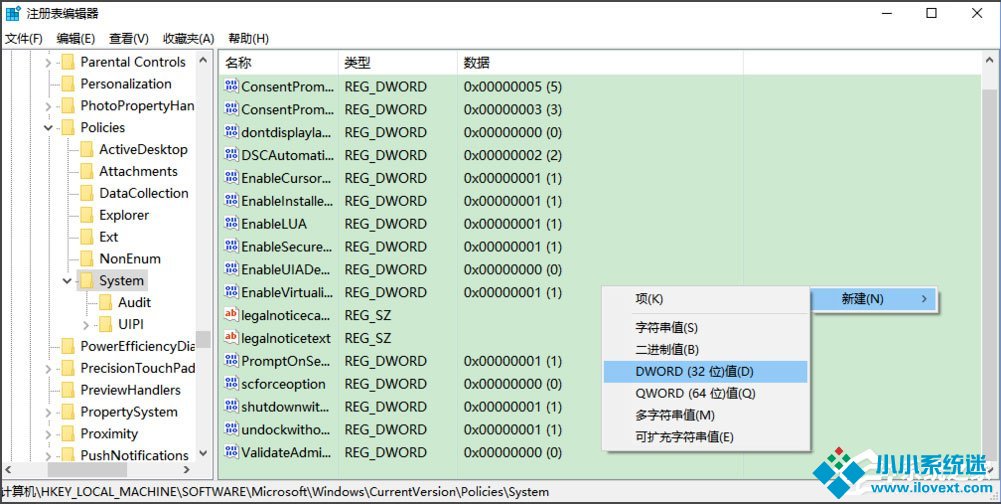Open the 收藏夹(A) menu
1001x504 pixels.
click(x=188, y=38)
